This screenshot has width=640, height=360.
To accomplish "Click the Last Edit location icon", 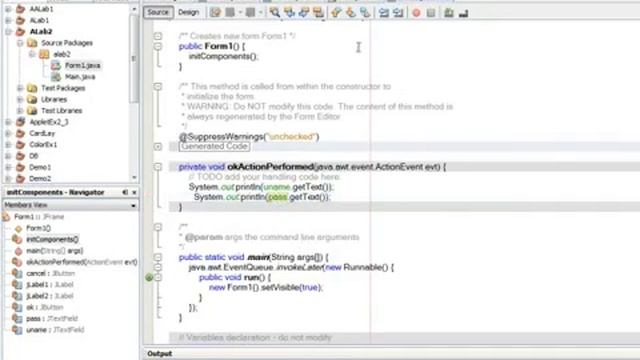I will (x=215, y=13).
